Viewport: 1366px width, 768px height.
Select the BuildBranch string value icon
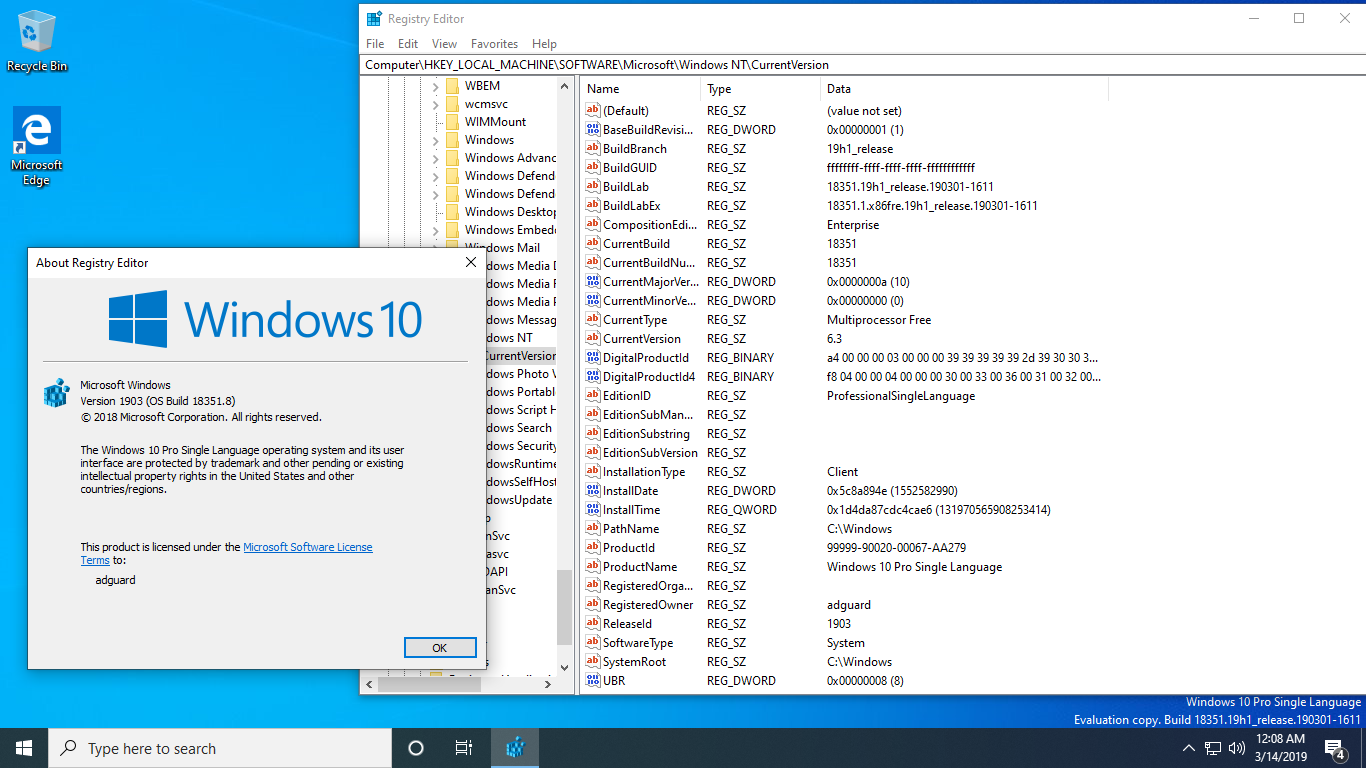click(x=593, y=149)
